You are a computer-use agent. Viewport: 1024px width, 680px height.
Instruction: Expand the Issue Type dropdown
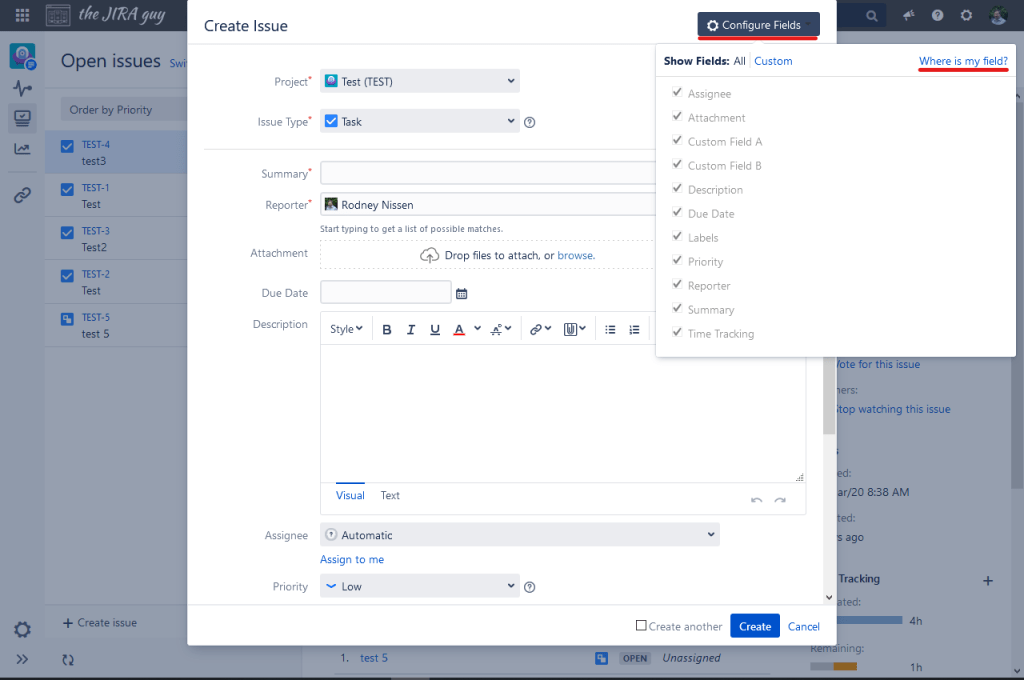pos(420,121)
